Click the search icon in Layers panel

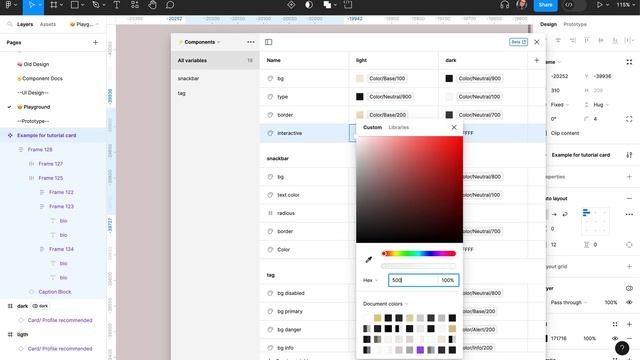(x=10, y=24)
